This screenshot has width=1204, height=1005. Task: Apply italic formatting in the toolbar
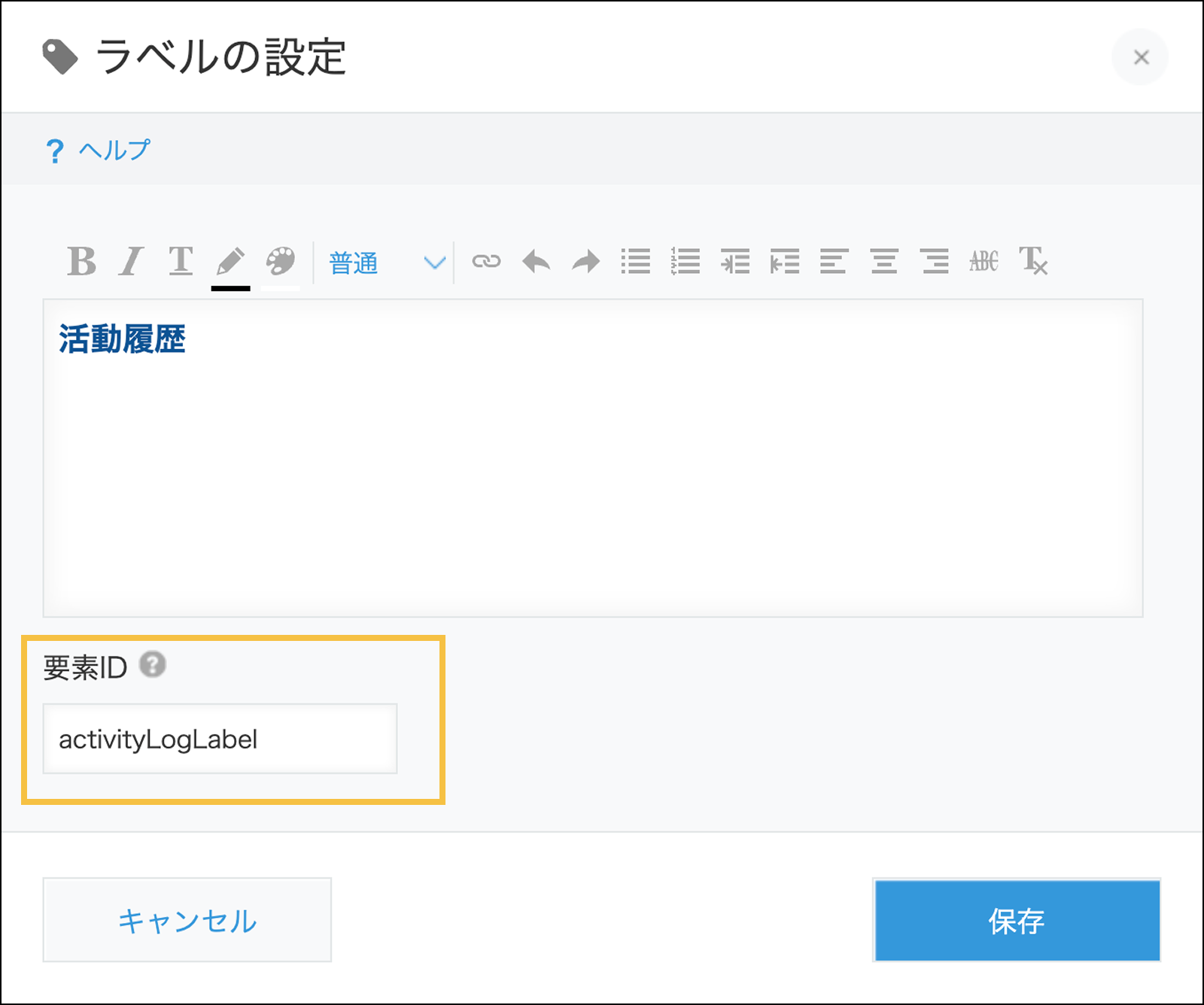click(x=129, y=262)
